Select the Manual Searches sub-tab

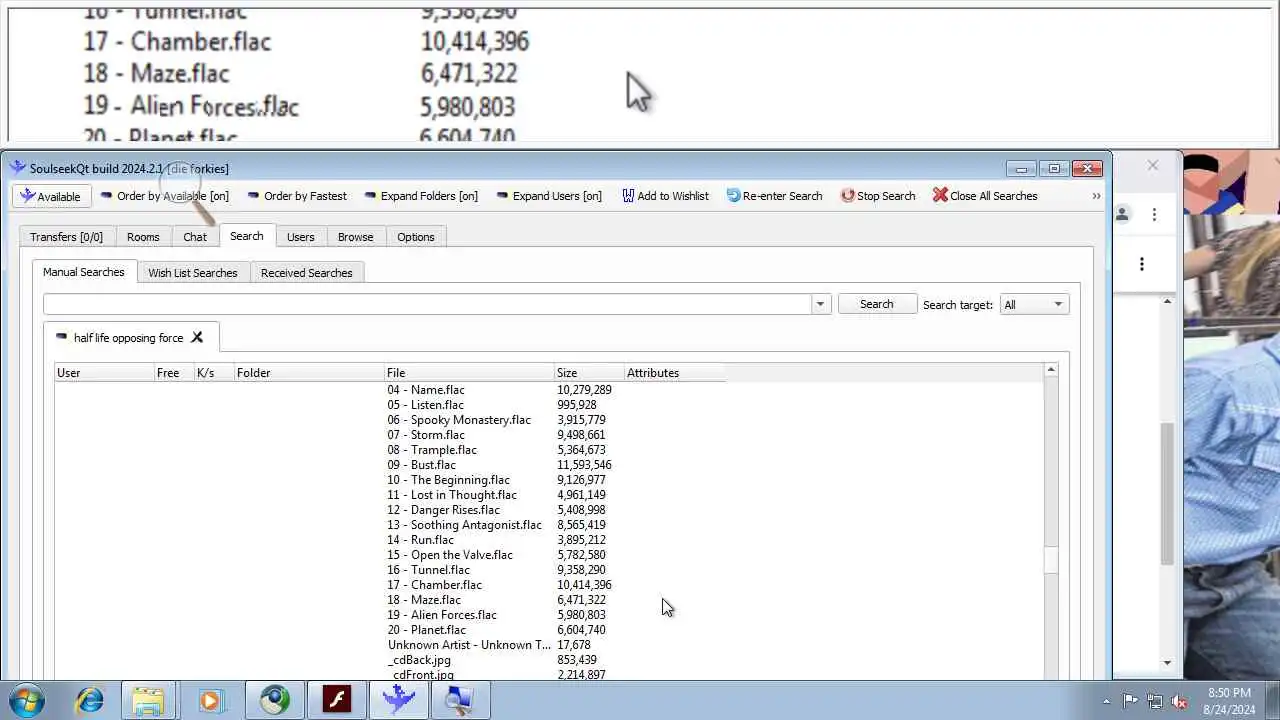point(84,272)
